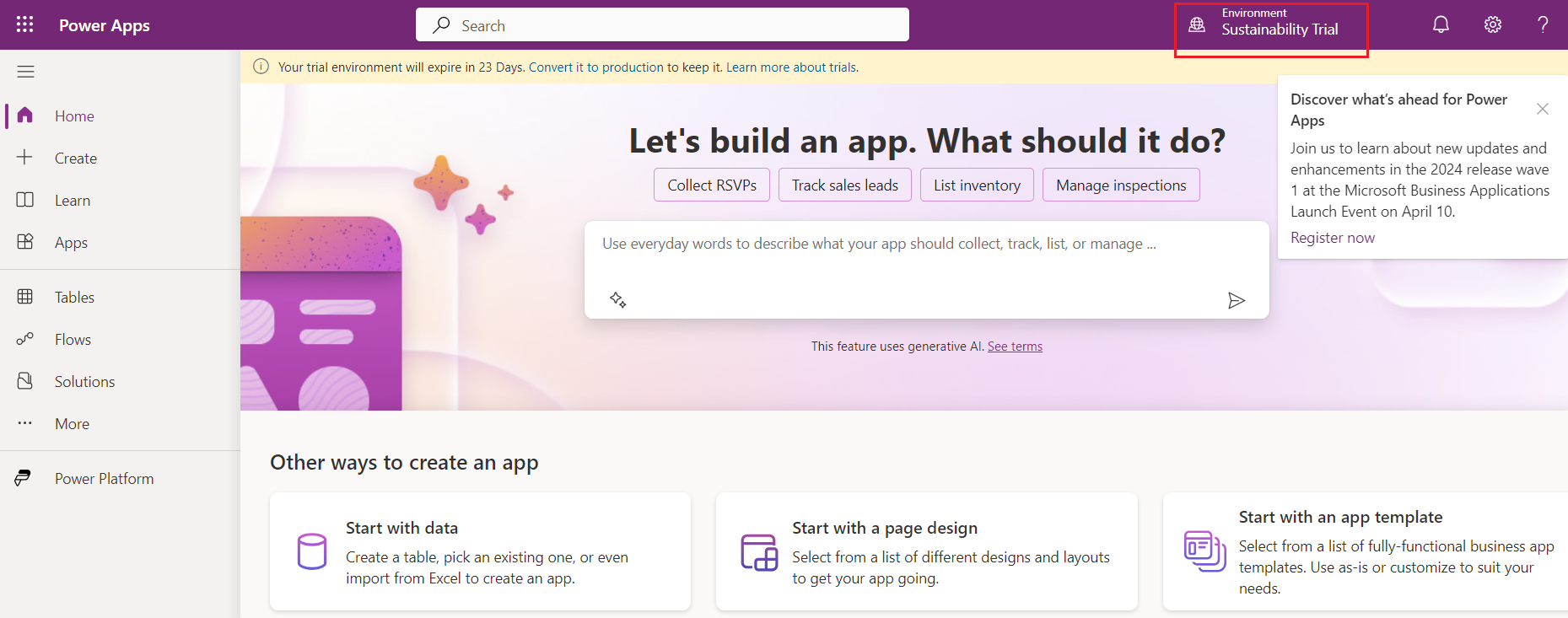Click the Start with data cylinder icon
1568x618 pixels.
tap(312, 551)
